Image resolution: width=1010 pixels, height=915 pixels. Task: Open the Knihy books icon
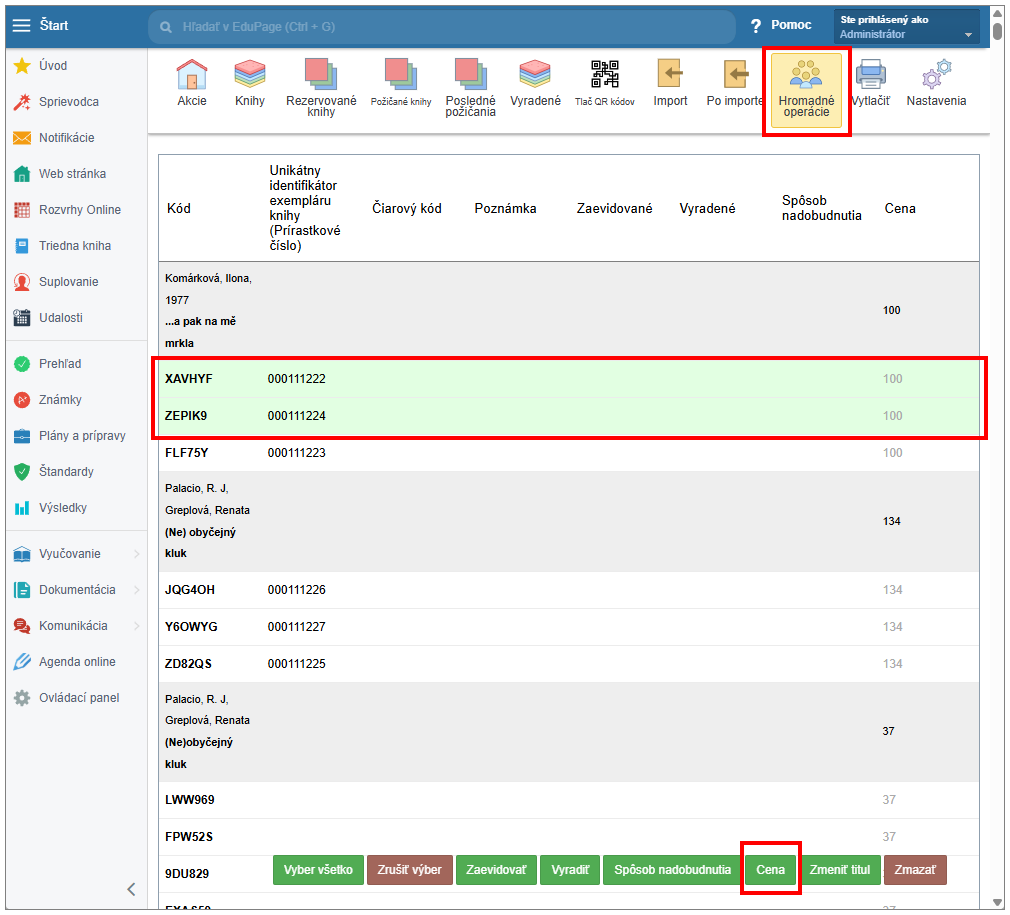click(x=249, y=77)
